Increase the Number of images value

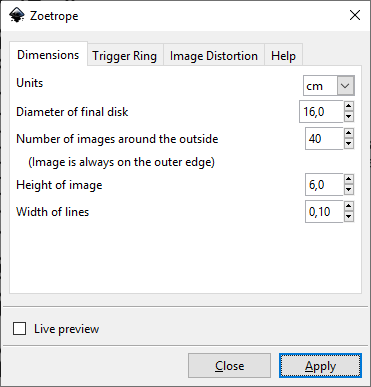pos(349,134)
